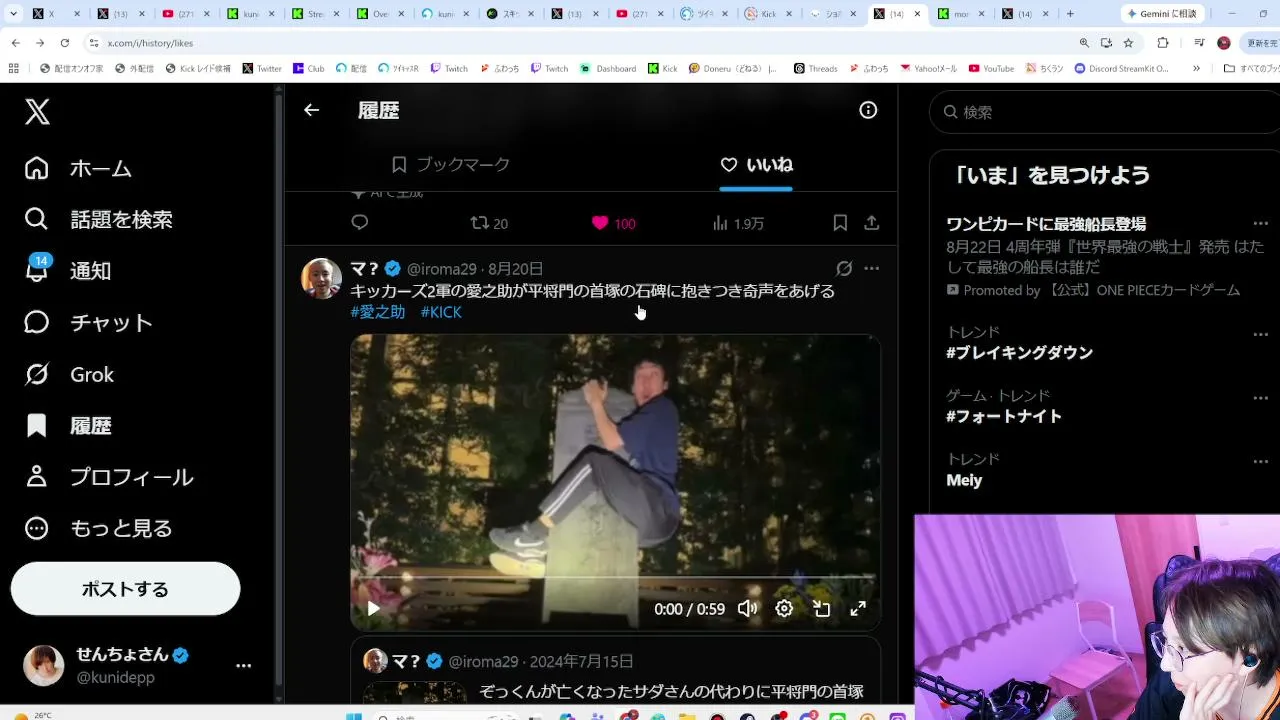This screenshot has height=720, width=1280.
Task: Open the #フォートナイト trend
Action: point(1004,416)
